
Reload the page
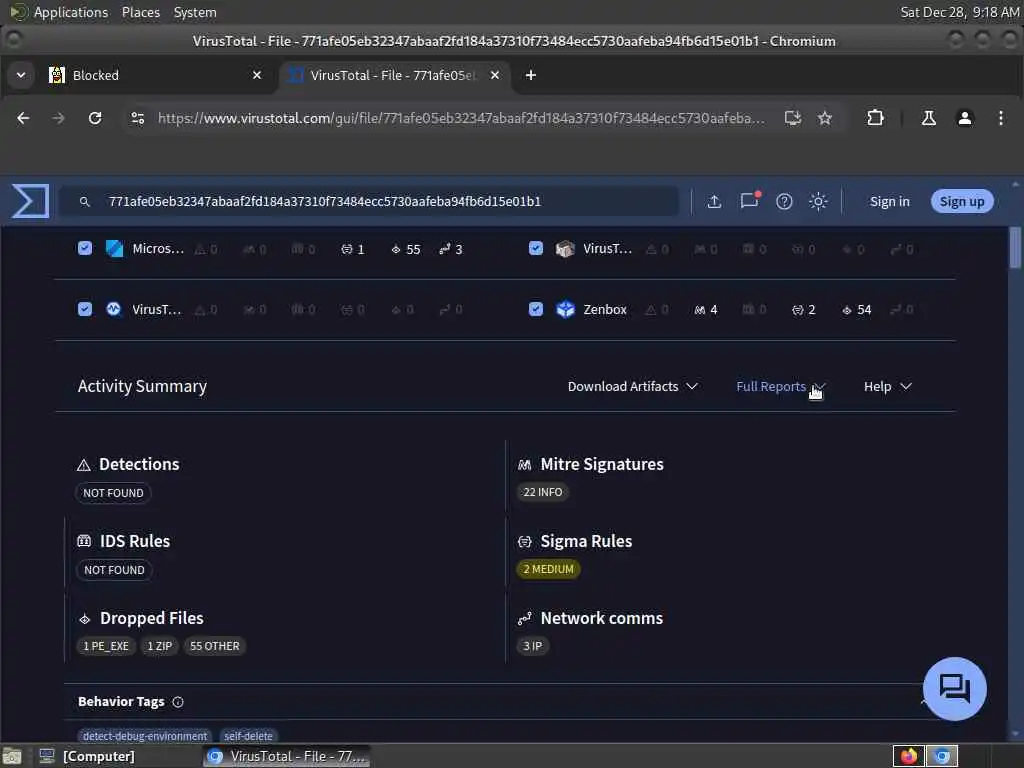pos(95,118)
